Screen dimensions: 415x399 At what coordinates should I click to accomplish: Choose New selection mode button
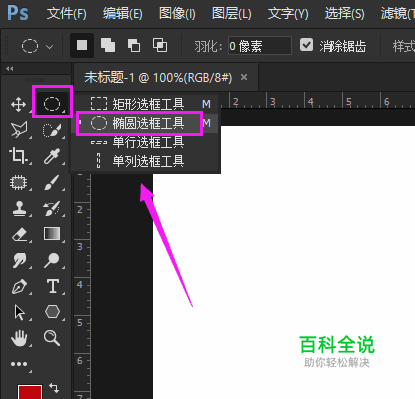tap(82, 45)
